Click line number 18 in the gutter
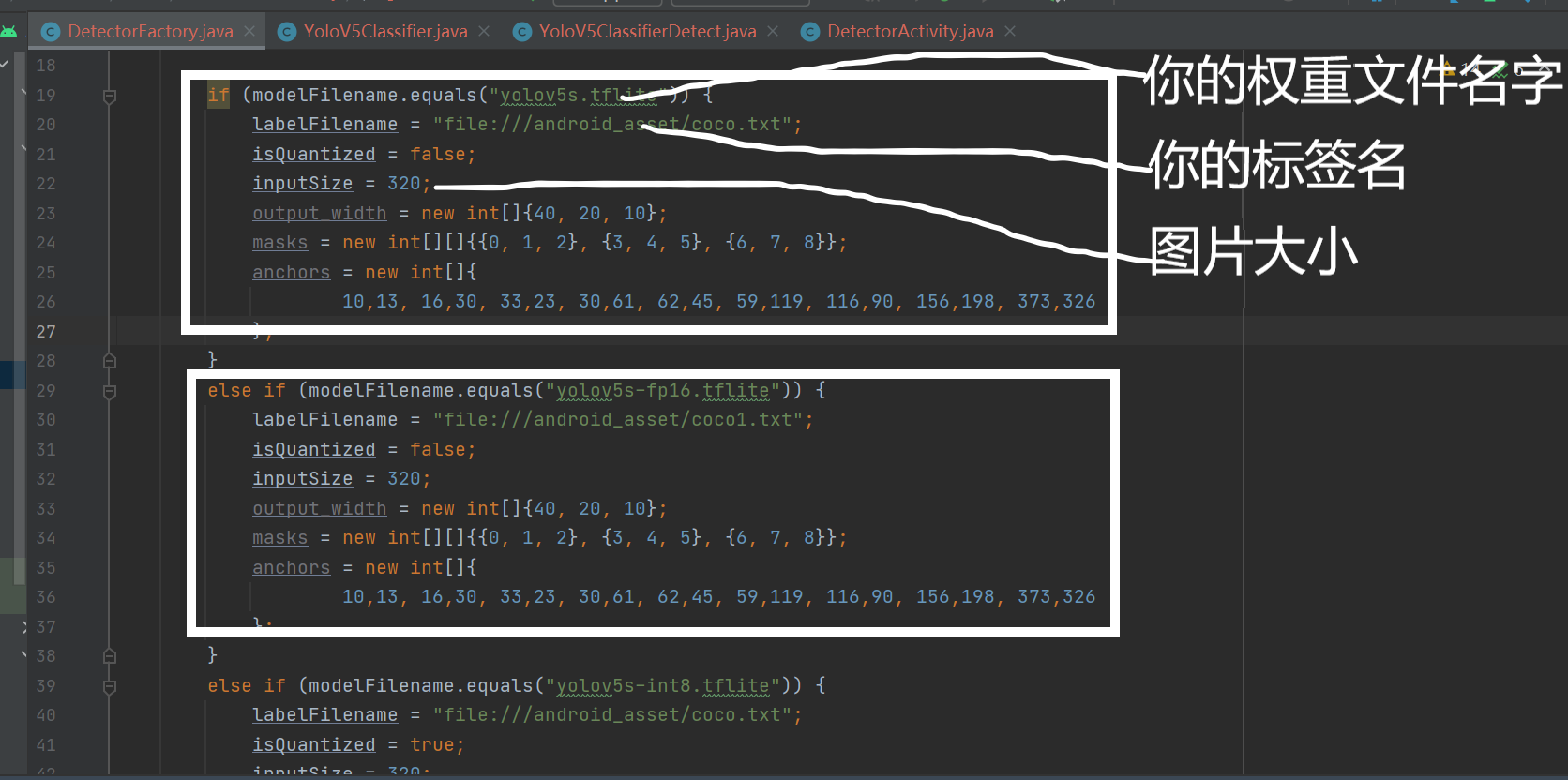The height and width of the screenshot is (780, 1568). click(x=46, y=66)
